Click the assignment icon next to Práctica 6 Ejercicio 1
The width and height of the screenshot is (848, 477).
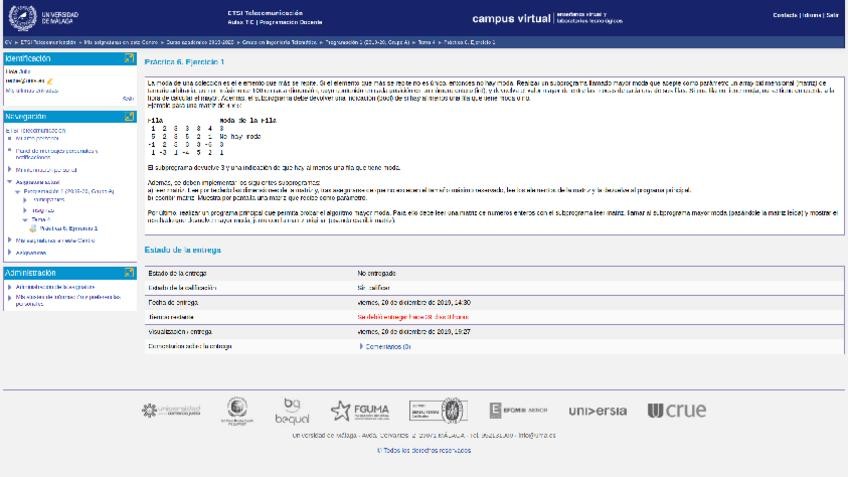tap(33, 228)
